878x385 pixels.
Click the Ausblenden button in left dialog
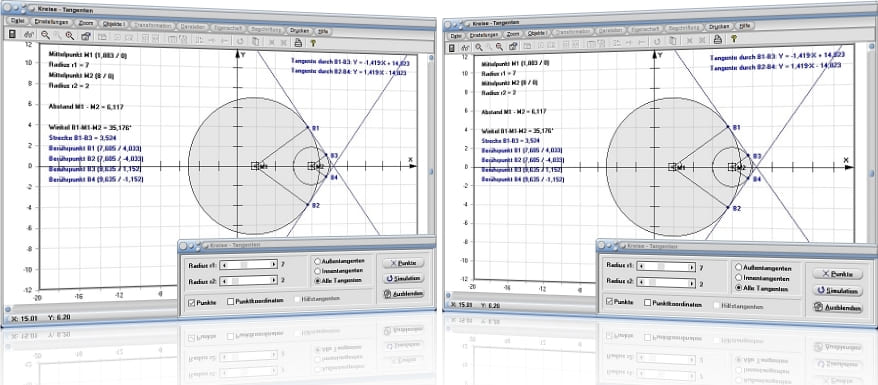click(403, 294)
